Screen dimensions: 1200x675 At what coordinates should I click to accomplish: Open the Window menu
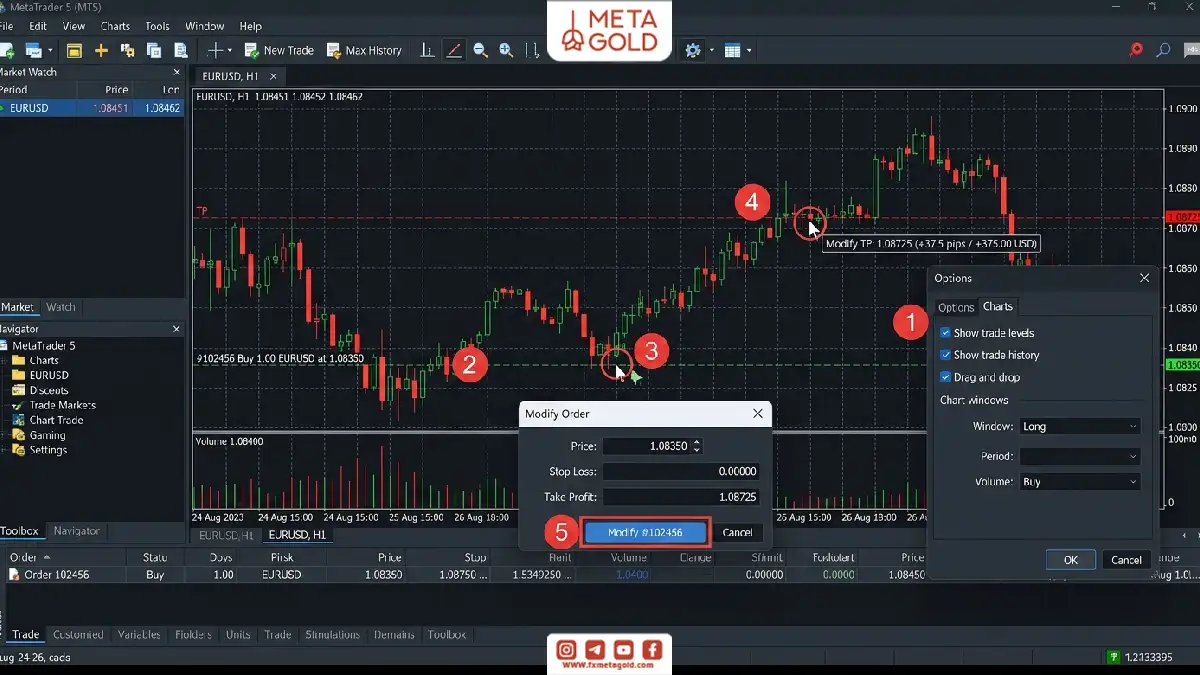pos(205,26)
